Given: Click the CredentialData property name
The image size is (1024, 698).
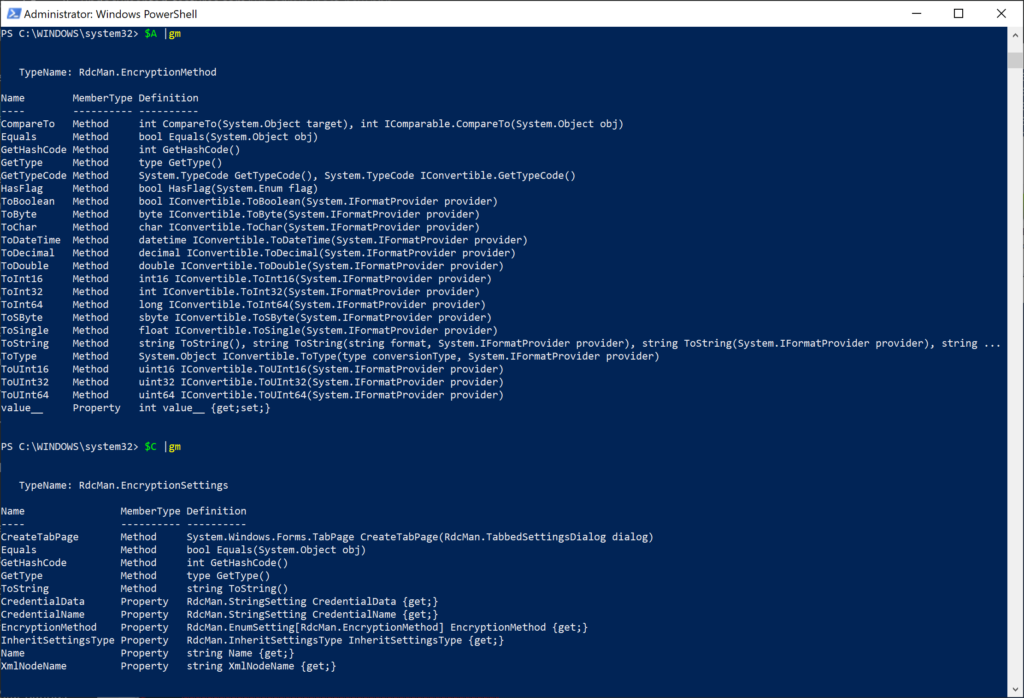Looking at the screenshot, I should [41, 601].
